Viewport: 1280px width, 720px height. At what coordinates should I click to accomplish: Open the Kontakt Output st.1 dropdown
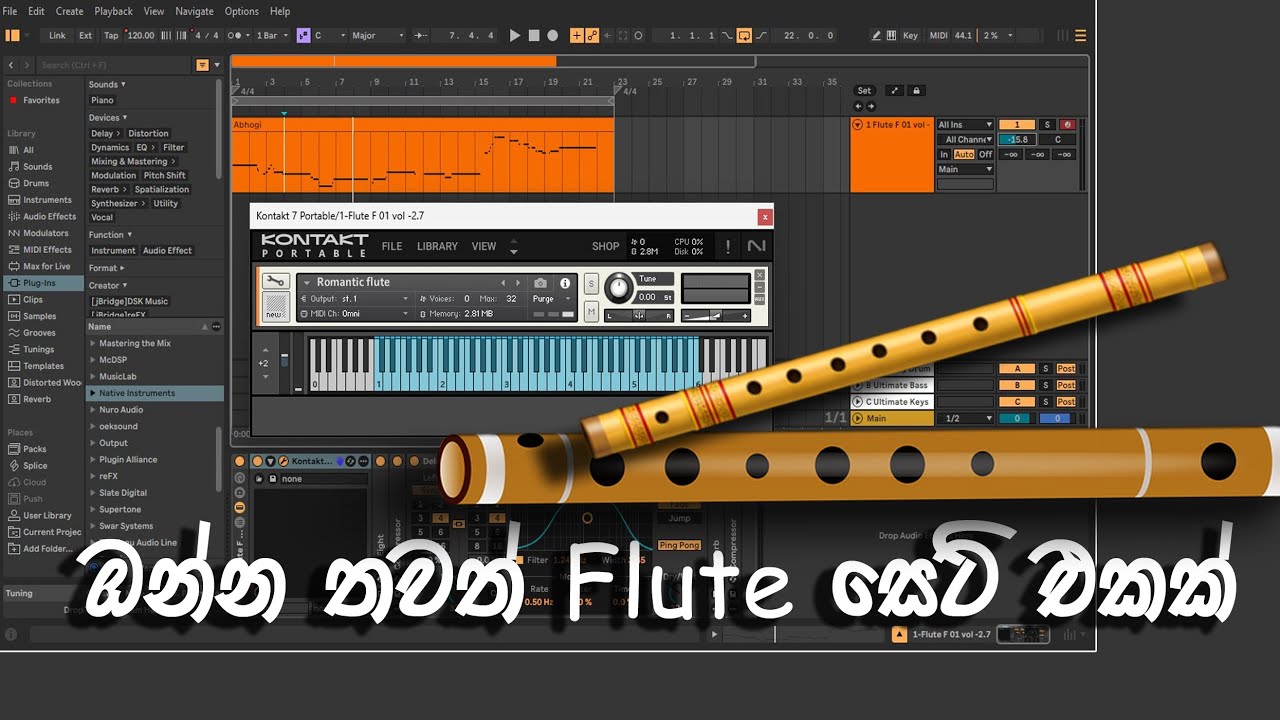click(x=354, y=299)
